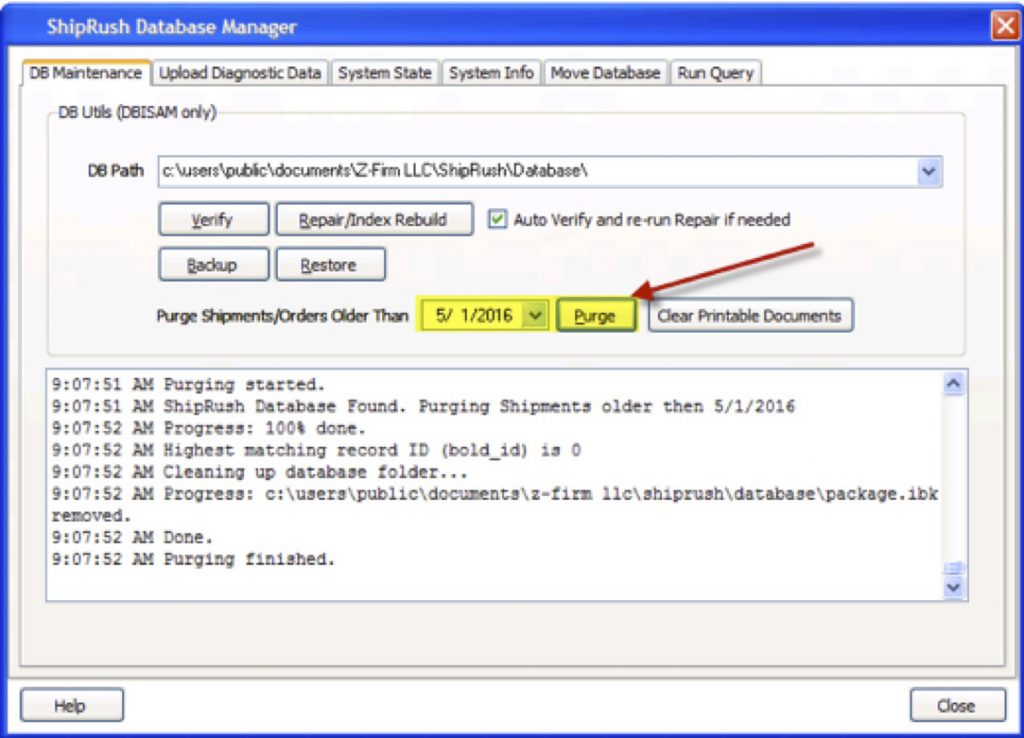Click the Backup button
Screen dimensions: 1024x738
click(x=213, y=265)
